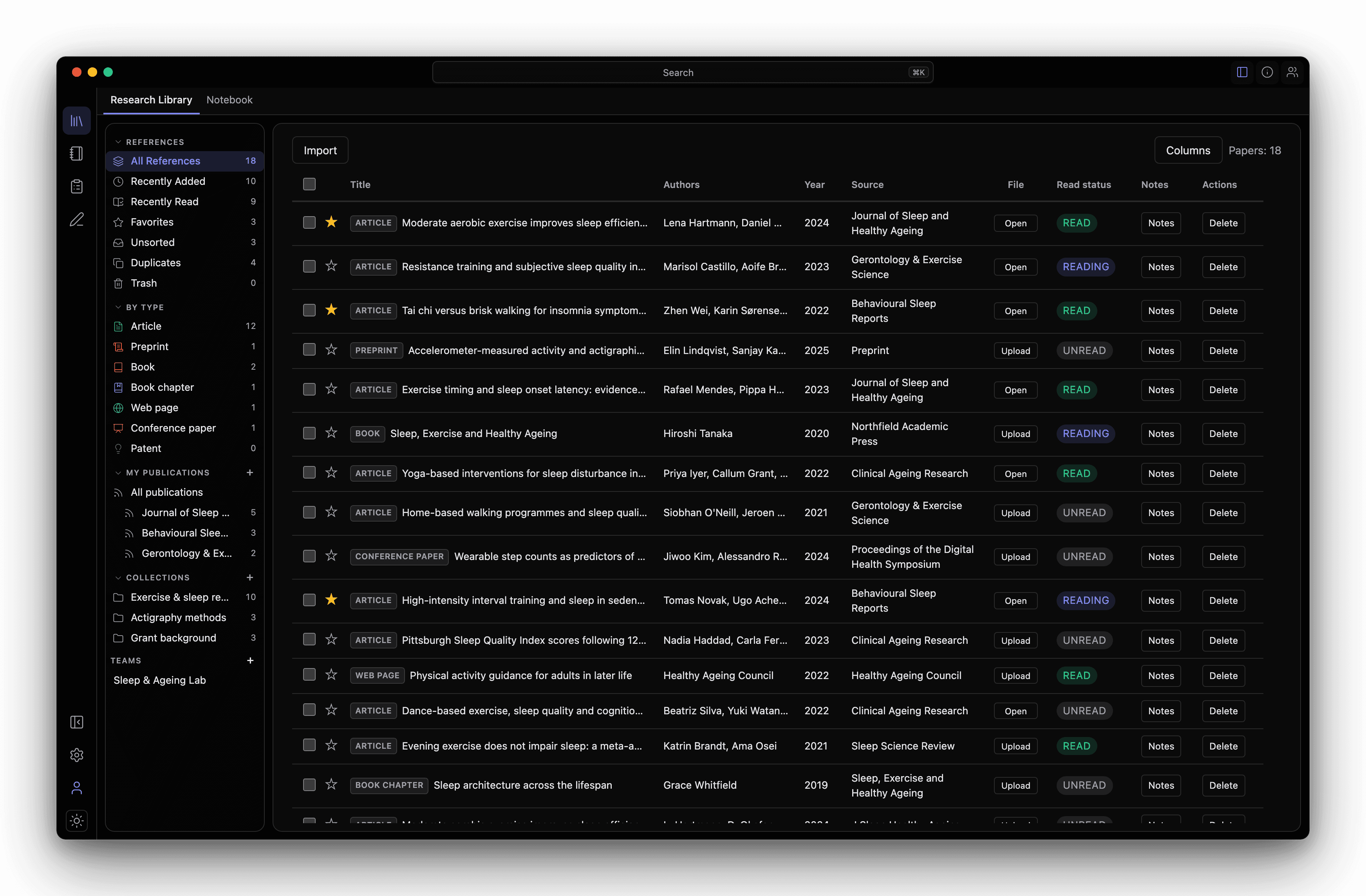The width and height of the screenshot is (1366, 896).
Task: Unstar the High-intensity interval training article
Action: tap(331, 600)
